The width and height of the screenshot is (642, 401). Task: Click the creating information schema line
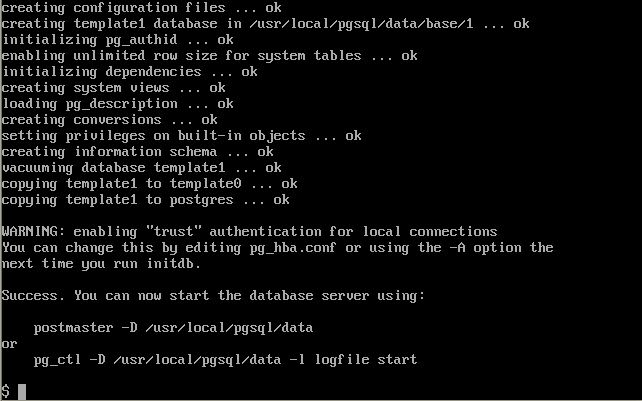point(138,152)
